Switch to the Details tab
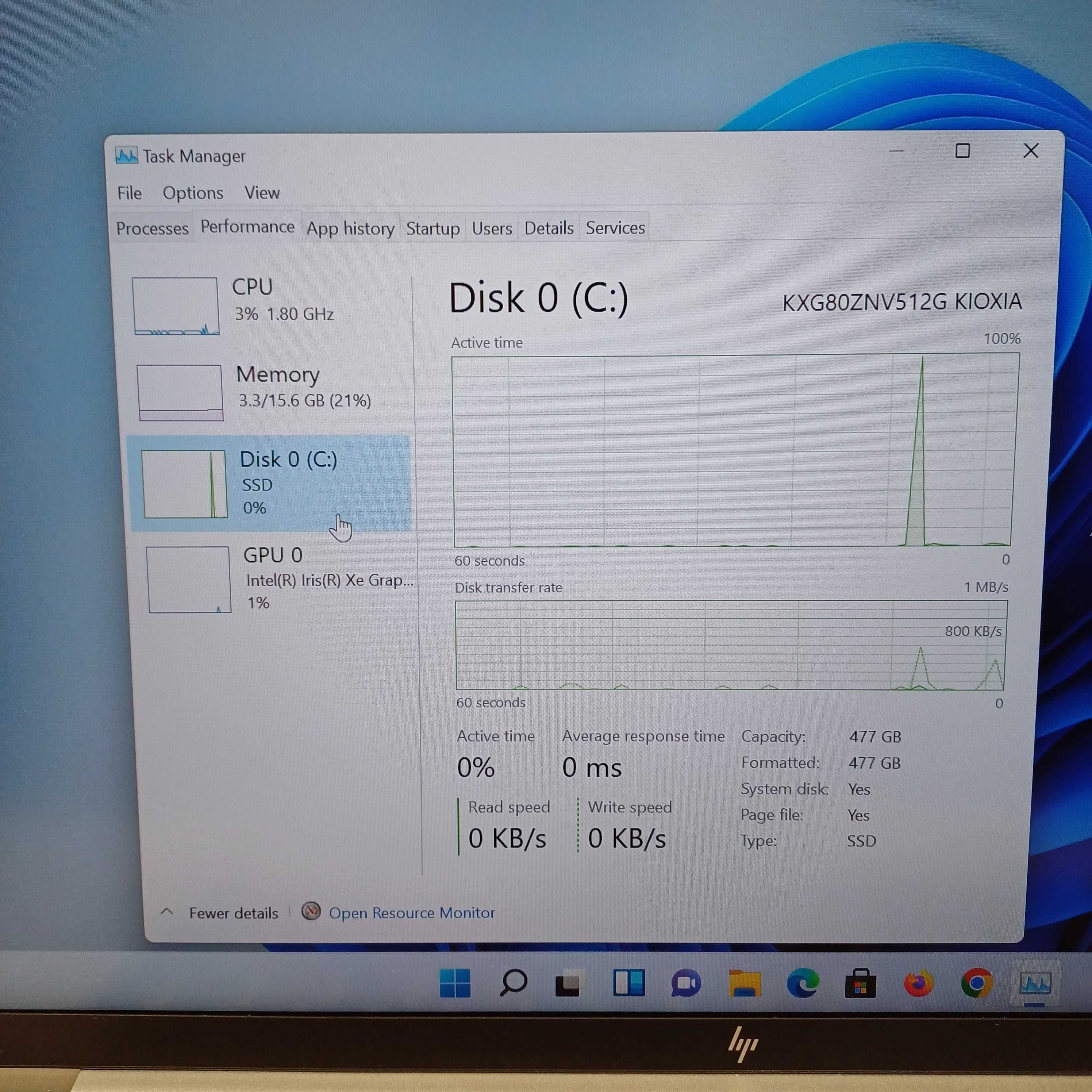1092x1092 pixels. pos(549,228)
